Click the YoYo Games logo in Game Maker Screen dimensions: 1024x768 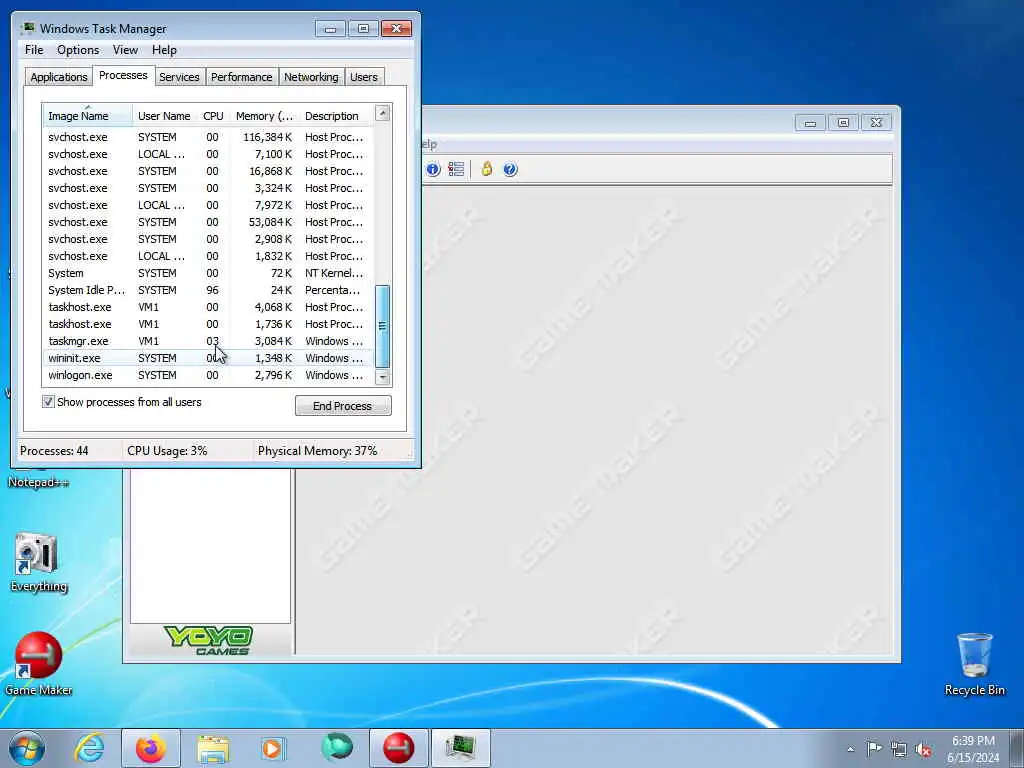[210, 640]
